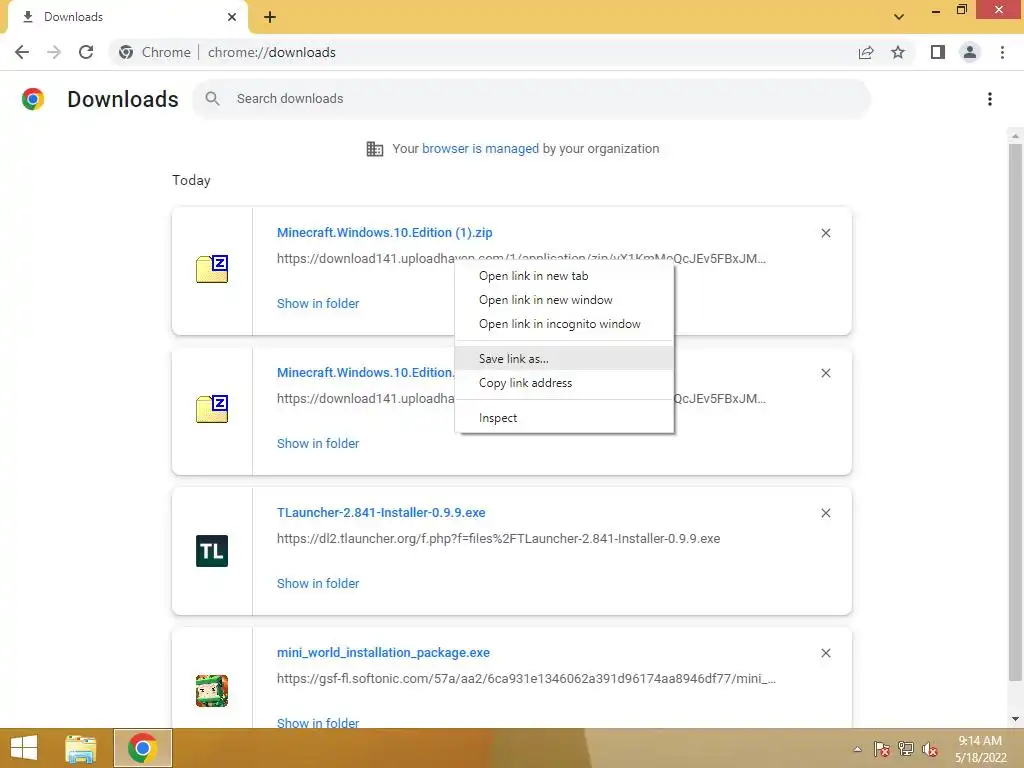Open the tab search chevron

coord(899,17)
